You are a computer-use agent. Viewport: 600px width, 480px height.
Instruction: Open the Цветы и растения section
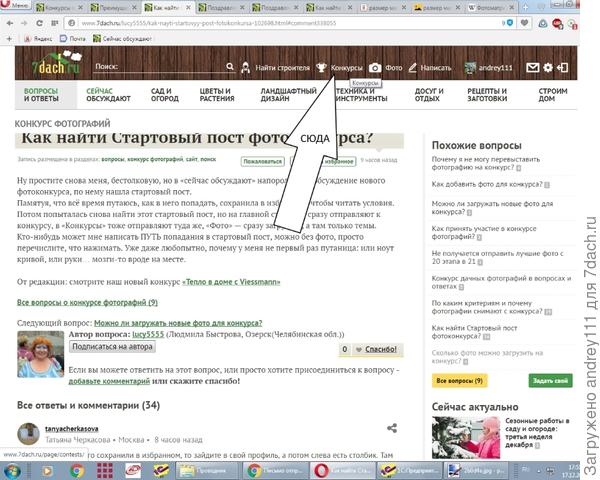click(x=216, y=95)
